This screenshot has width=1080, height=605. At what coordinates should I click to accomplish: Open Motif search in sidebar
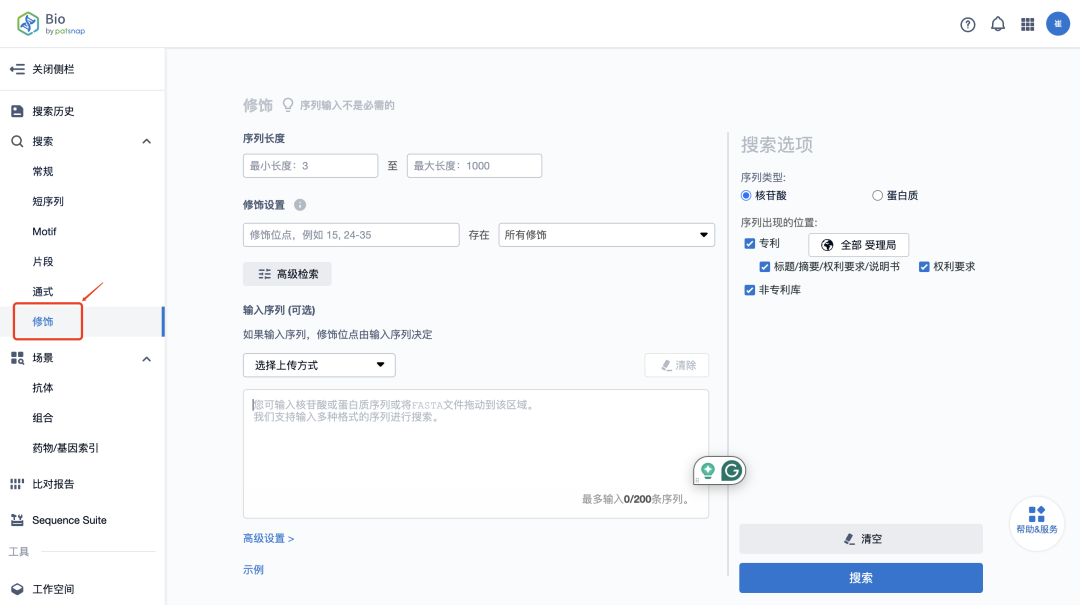[44, 232]
